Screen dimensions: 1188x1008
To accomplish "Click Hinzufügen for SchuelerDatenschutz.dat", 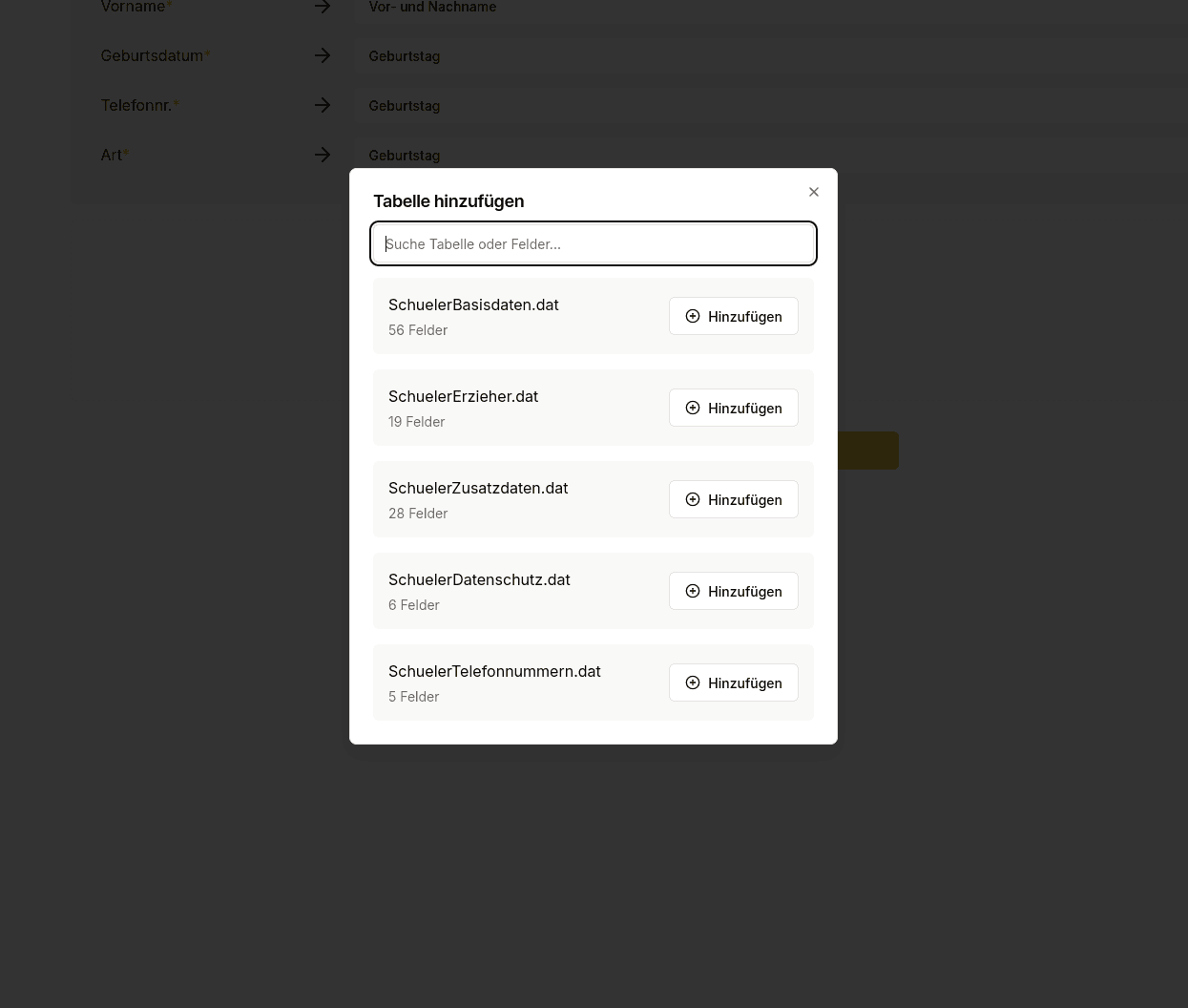I will coord(734,591).
